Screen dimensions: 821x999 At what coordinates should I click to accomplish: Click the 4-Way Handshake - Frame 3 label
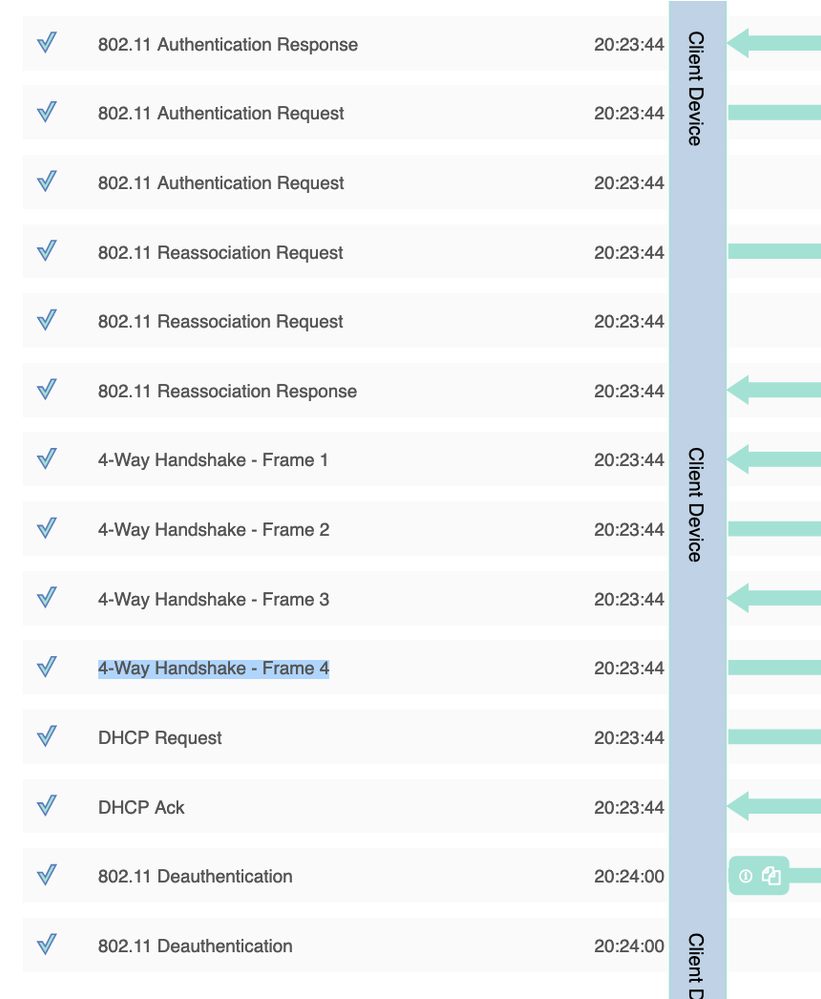213,600
